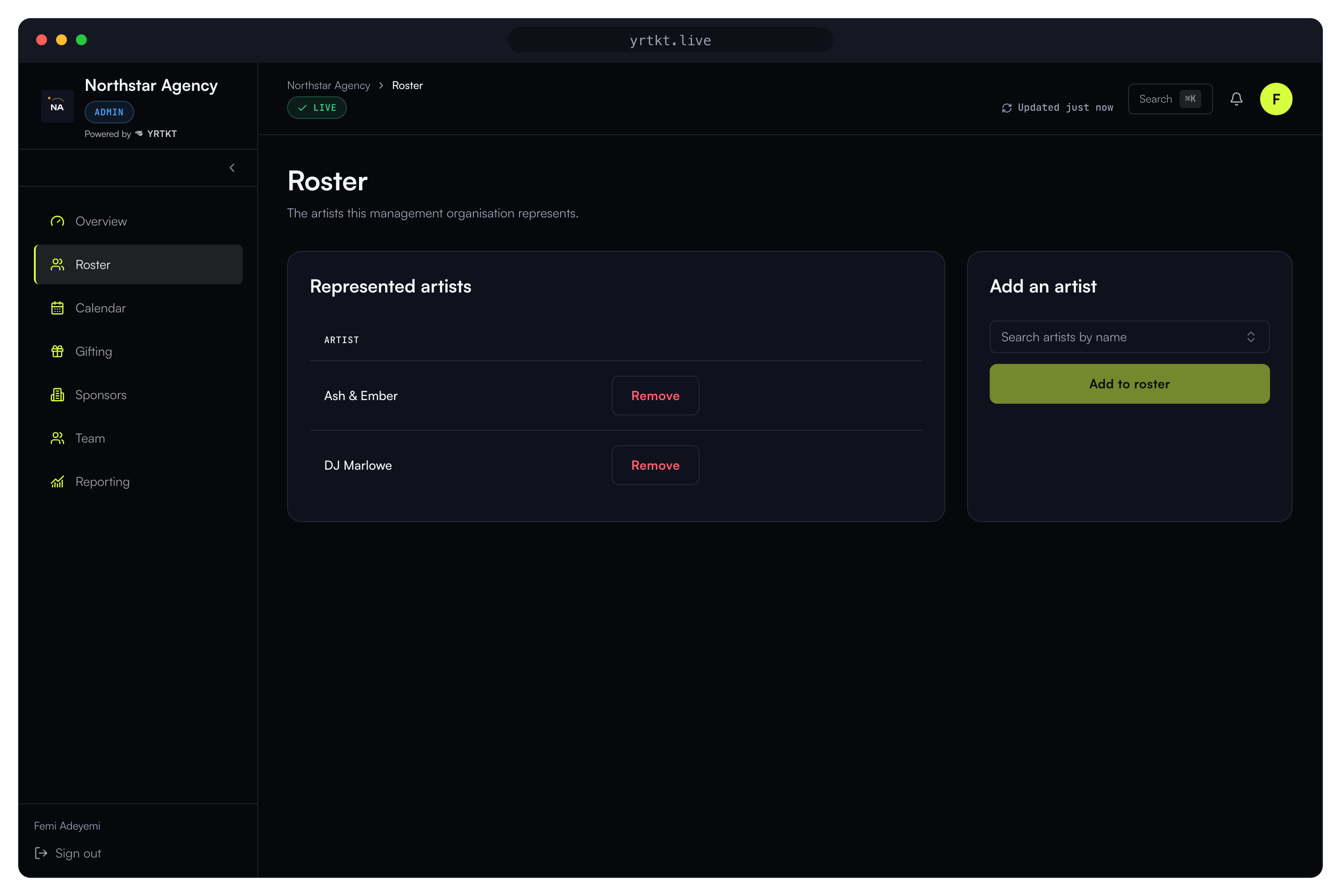1341x896 pixels.
Task: Click the management organisation description text
Action: click(433, 213)
